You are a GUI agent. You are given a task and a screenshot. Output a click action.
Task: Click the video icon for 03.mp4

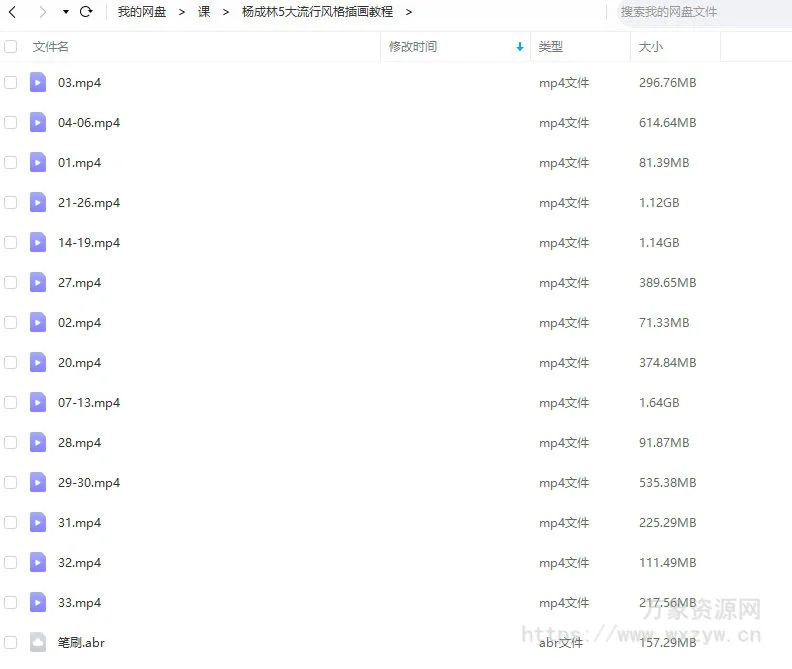click(x=38, y=83)
